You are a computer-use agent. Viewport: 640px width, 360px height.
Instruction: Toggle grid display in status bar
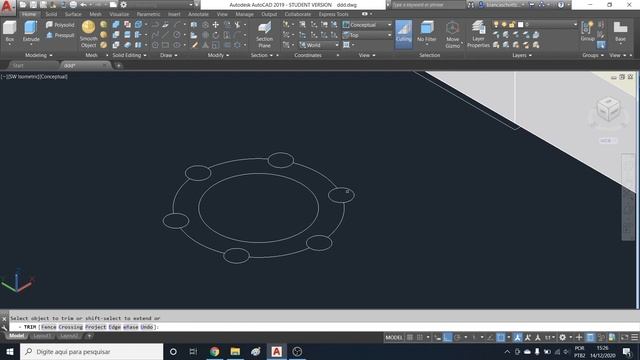[x=410, y=338]
